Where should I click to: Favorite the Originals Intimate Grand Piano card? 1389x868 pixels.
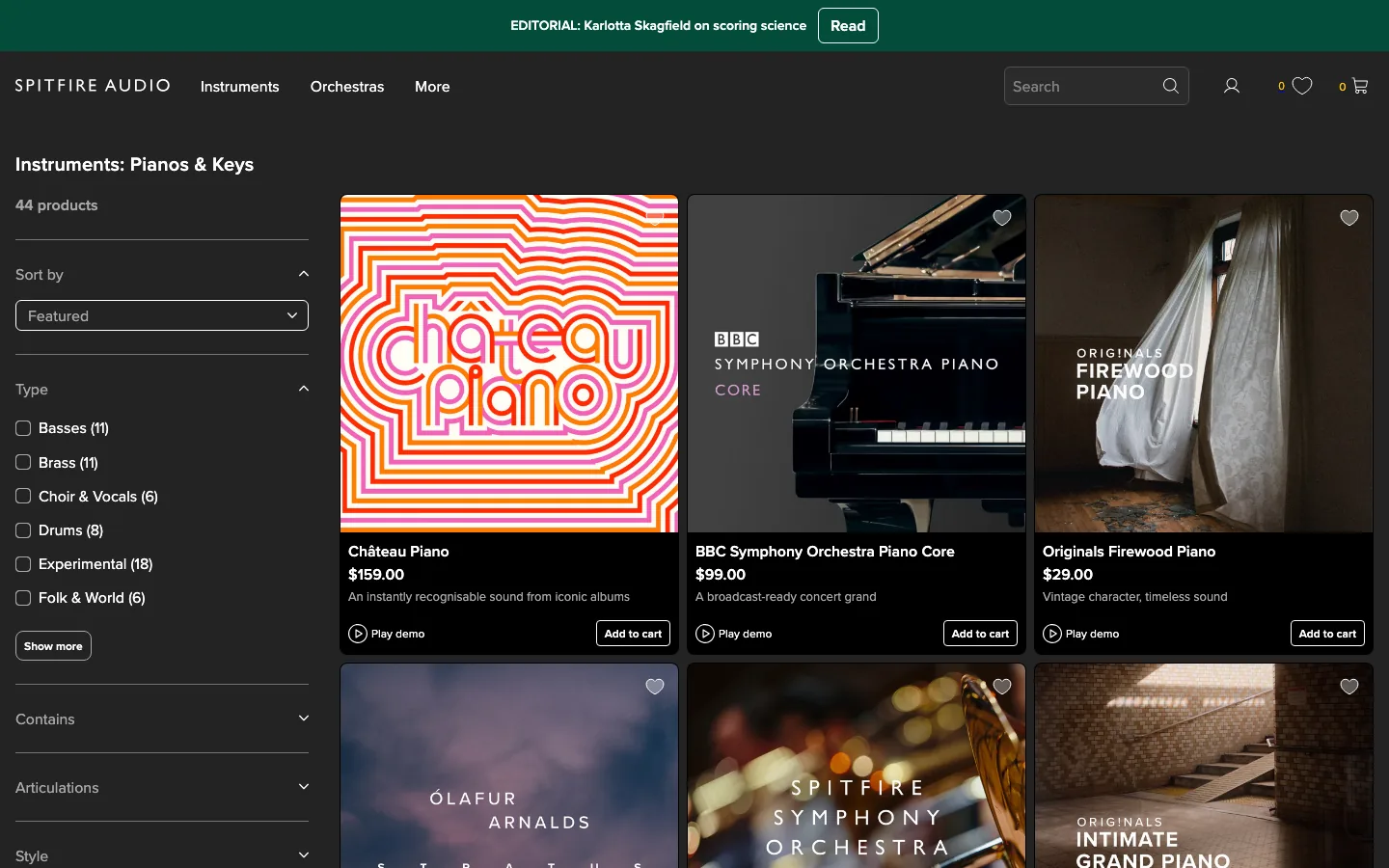coord(1349,687)
